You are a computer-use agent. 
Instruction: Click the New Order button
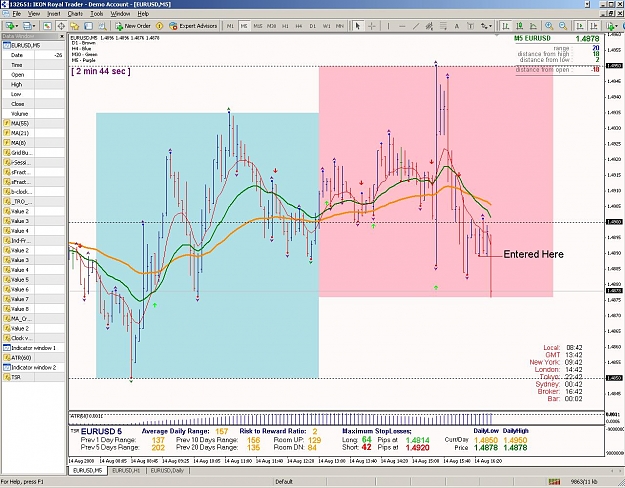click(x=133, y=26)
